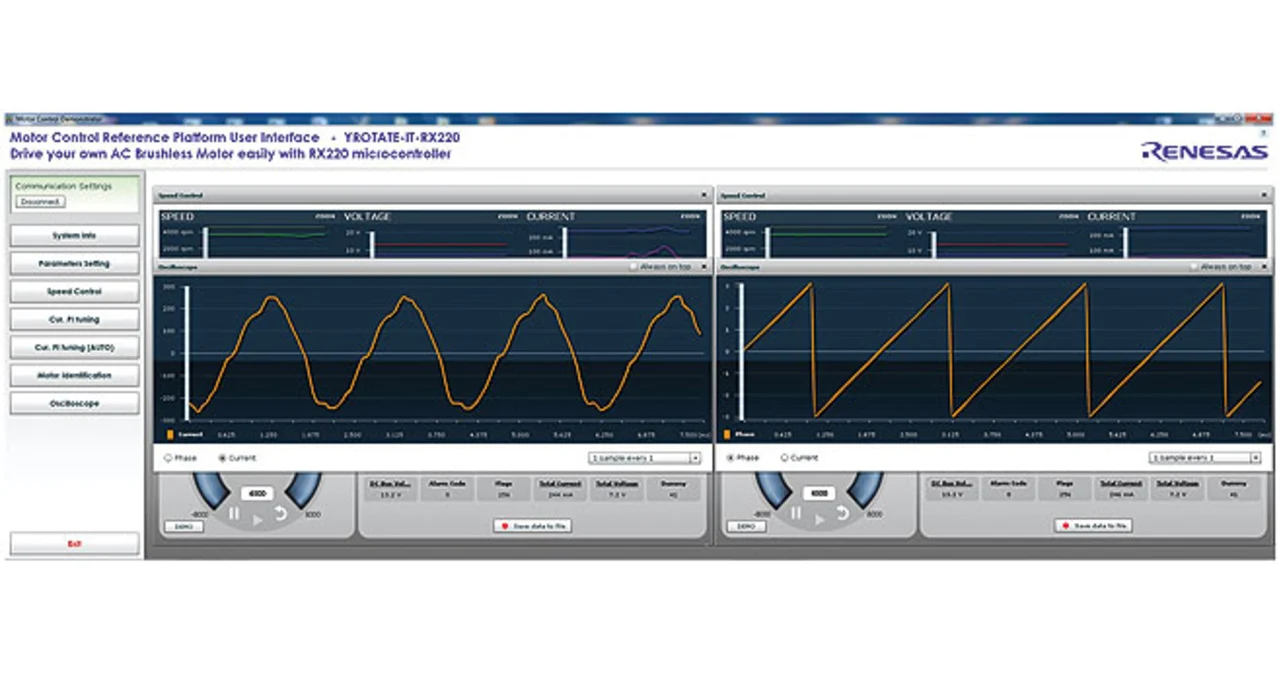1280x687 pixels.
Task: Pause motor in left speed dial
Action: coord(234,514)
